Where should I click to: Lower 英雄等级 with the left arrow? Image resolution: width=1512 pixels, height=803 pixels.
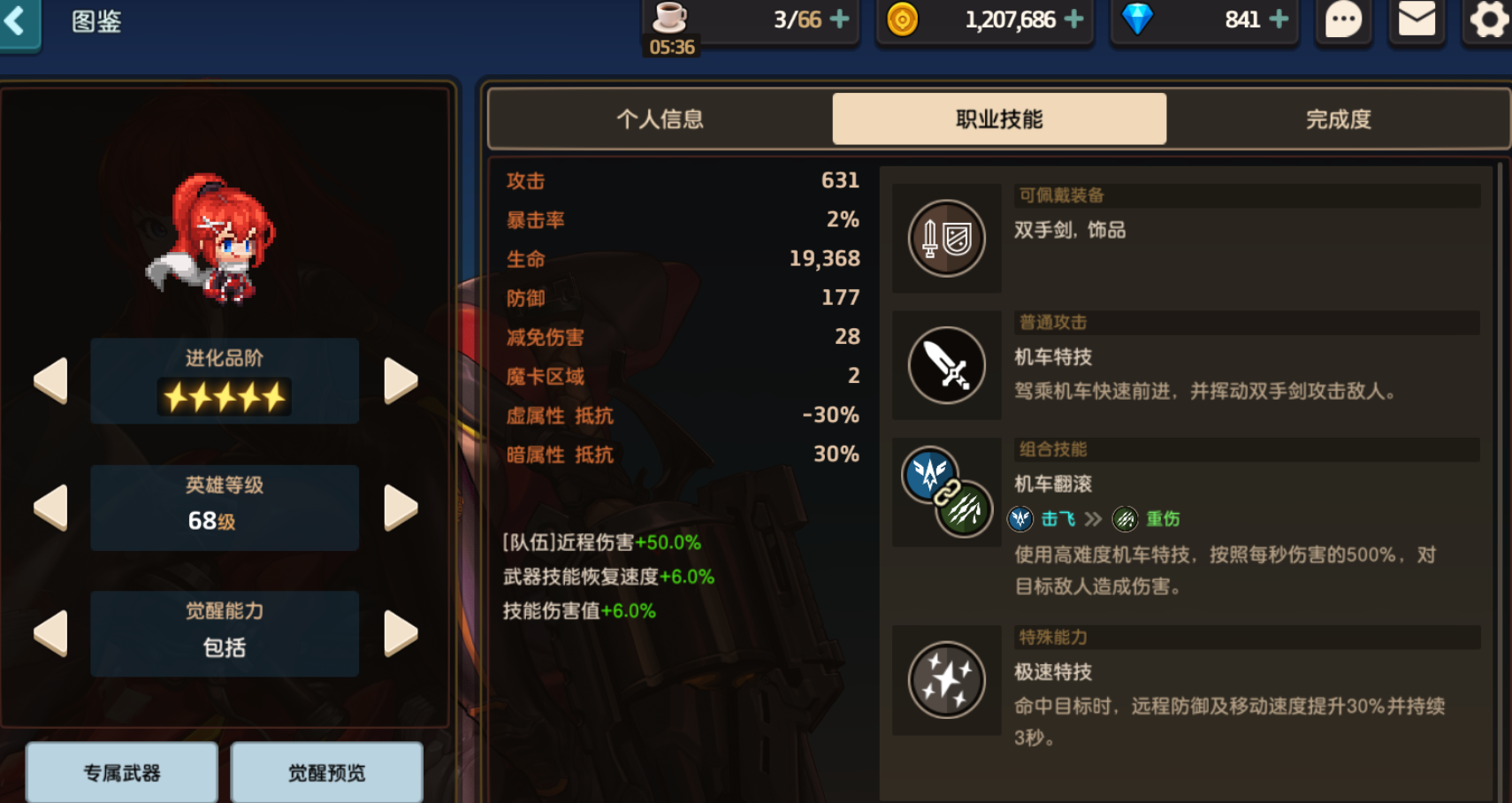[51, 508]
